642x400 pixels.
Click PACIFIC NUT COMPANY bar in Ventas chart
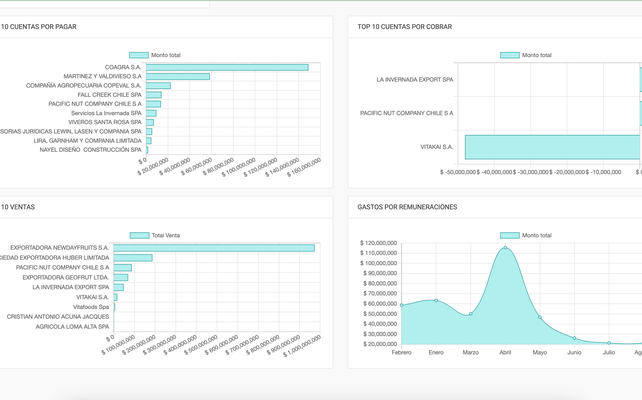(122, 268)
